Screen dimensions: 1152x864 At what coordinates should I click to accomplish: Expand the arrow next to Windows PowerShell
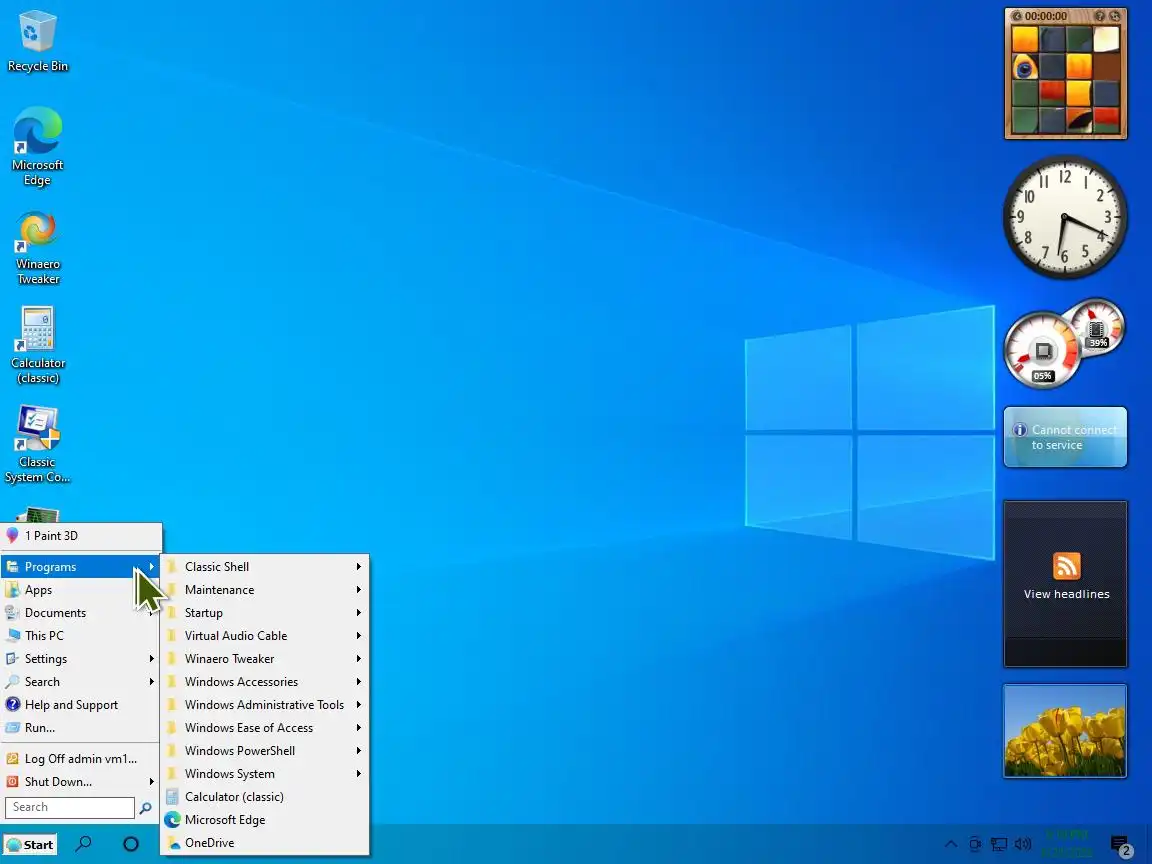(x=359, y=750)
